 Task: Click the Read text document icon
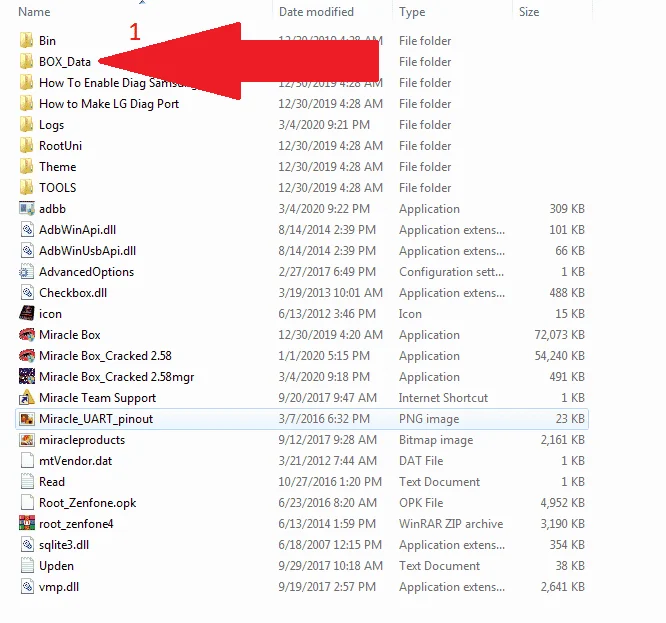27,482
